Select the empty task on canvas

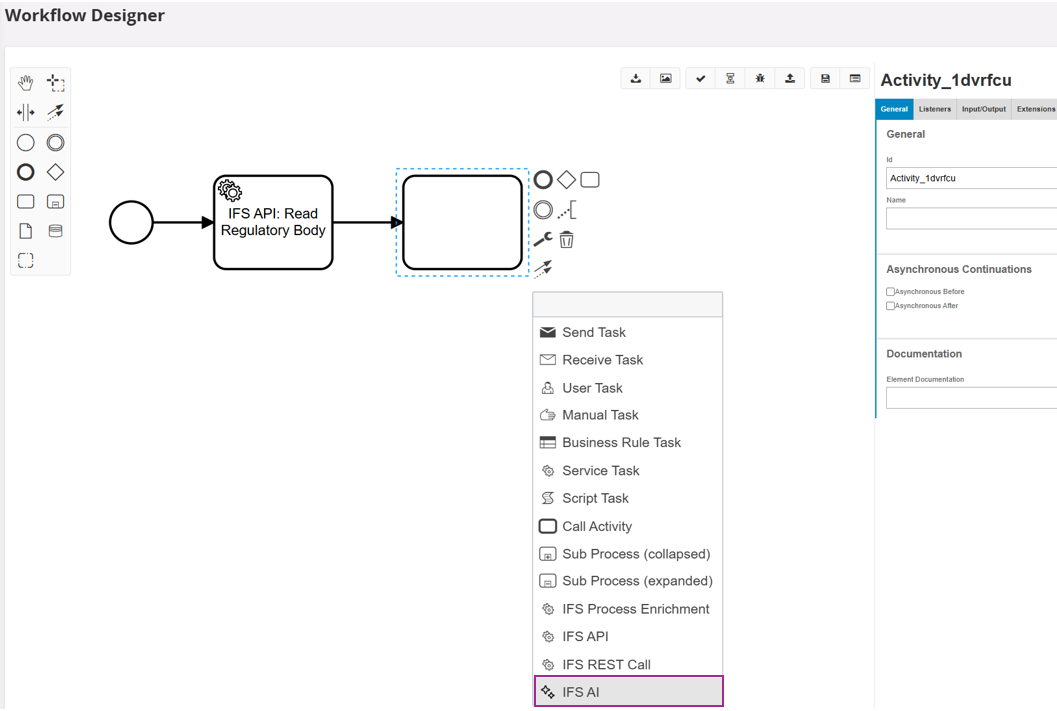(x=462, y=222)
